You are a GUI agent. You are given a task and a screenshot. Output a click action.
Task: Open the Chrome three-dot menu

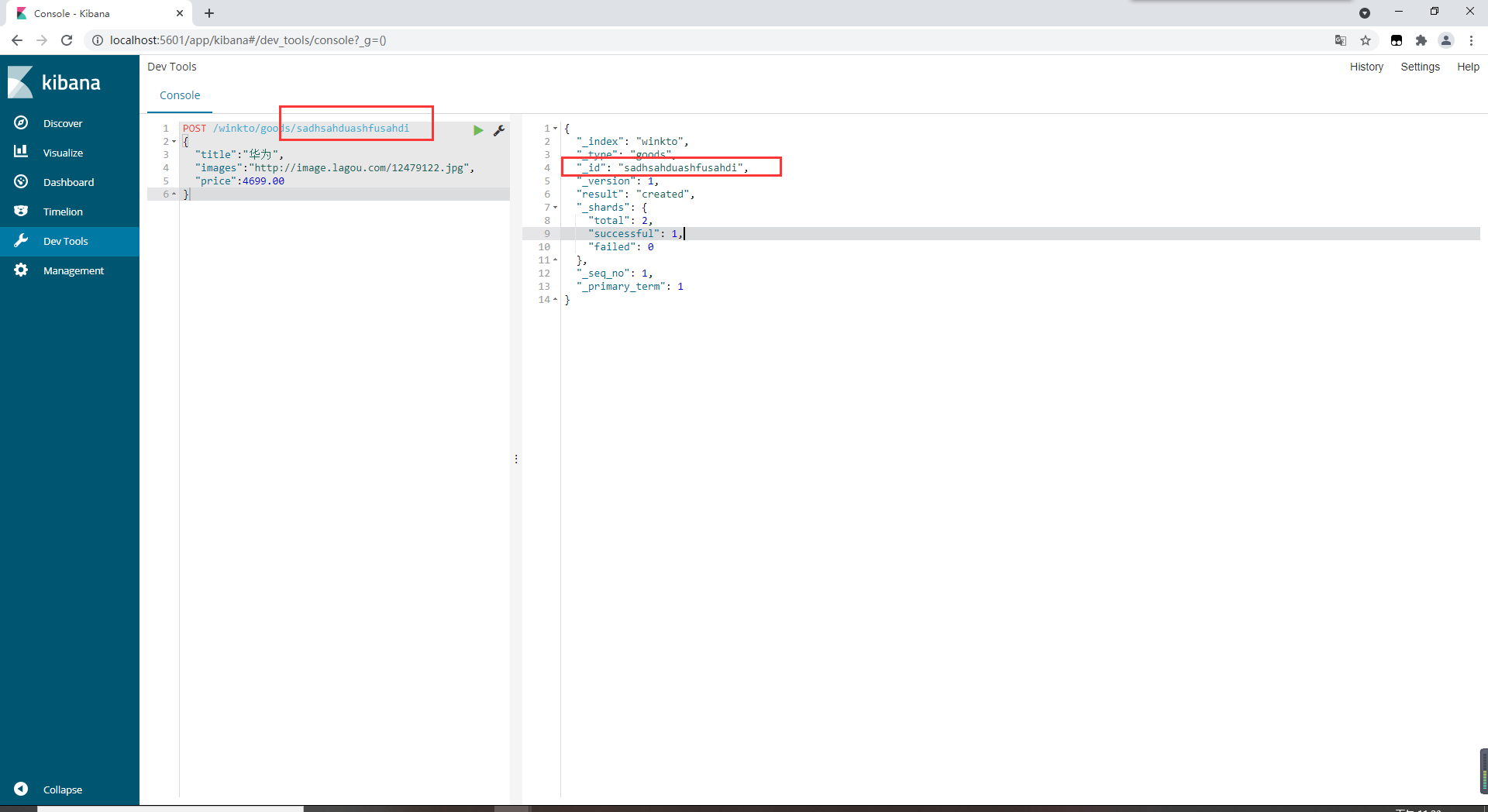pos(1471,40)
